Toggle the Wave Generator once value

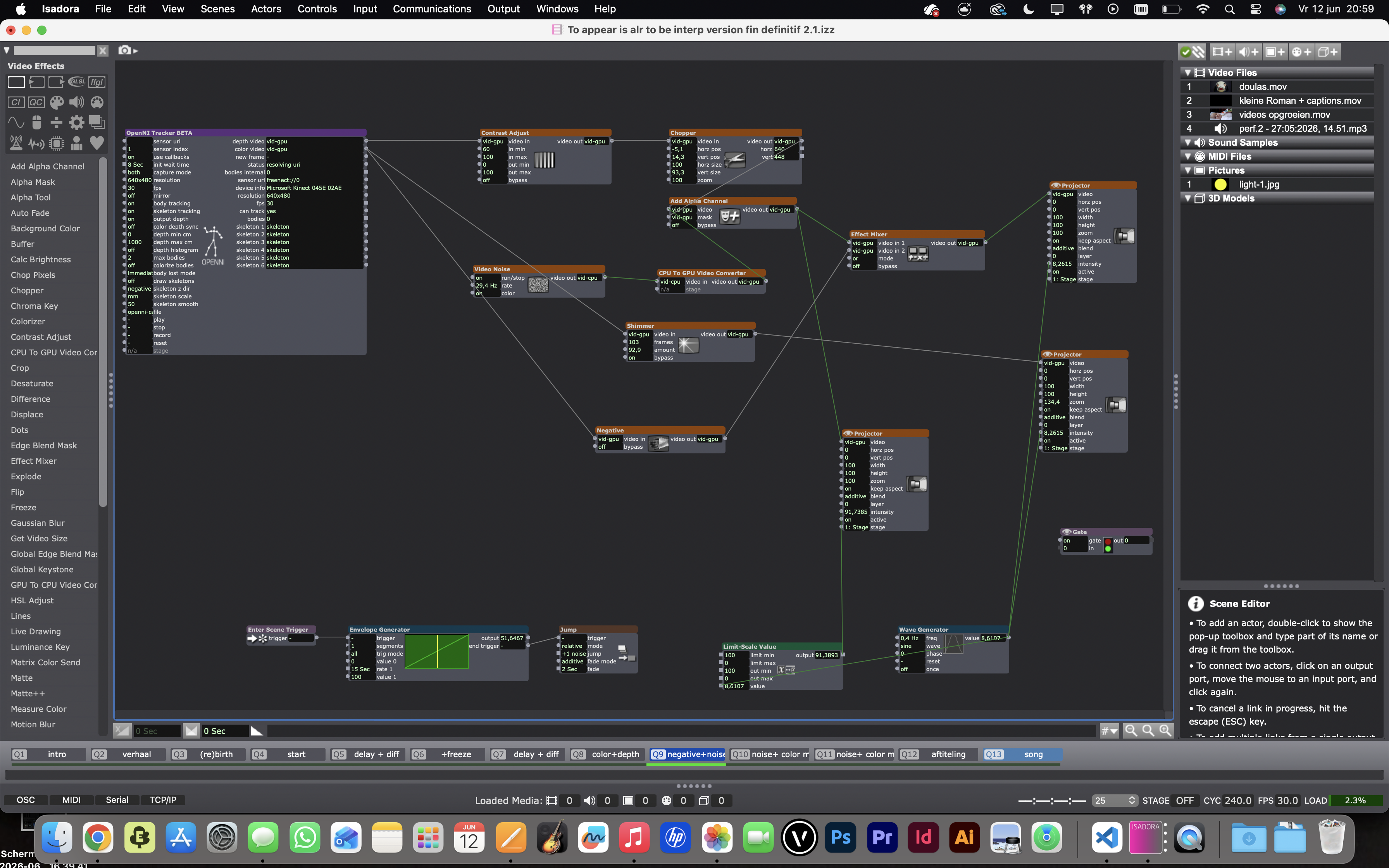pos(911,669)
